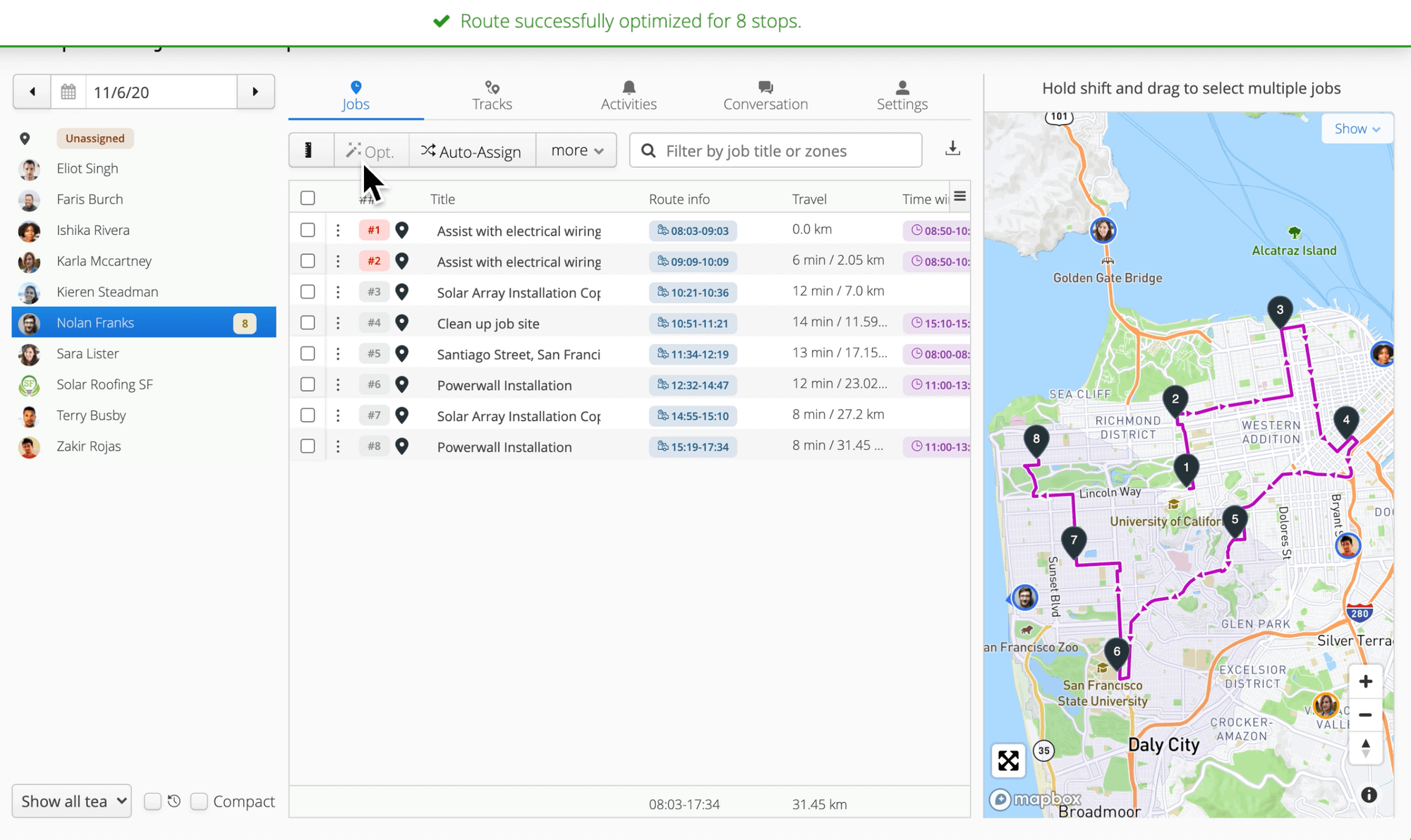Select Unassigned jobs label
The width and height of the screenshot is (1411, 840).
pos(95,138)
